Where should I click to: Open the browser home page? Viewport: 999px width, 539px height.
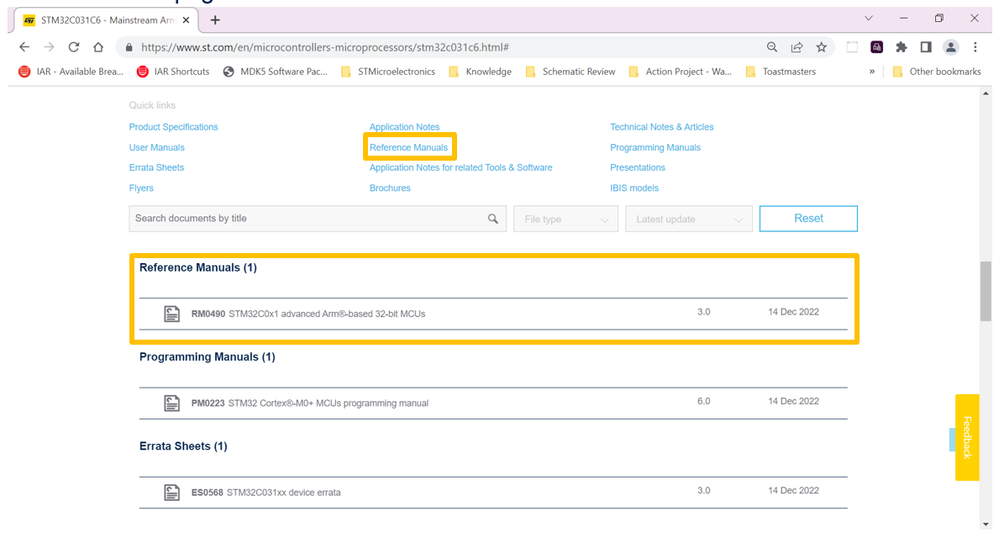[x=98, y=47]
